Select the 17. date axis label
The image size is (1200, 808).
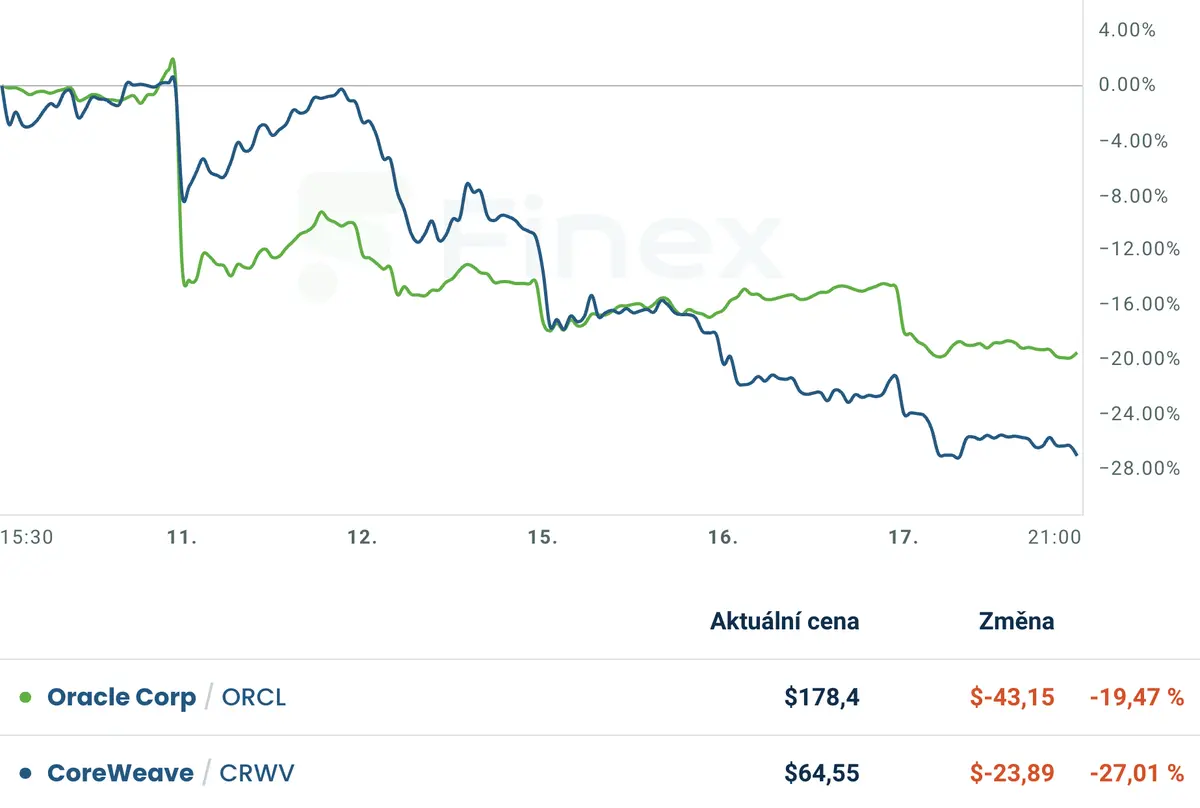(x=904, y=537)
